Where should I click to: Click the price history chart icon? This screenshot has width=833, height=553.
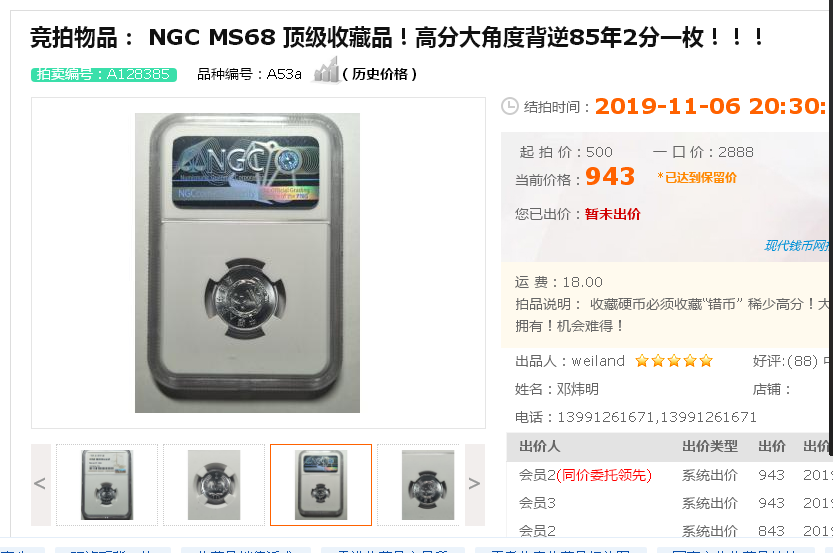(326, 70)
